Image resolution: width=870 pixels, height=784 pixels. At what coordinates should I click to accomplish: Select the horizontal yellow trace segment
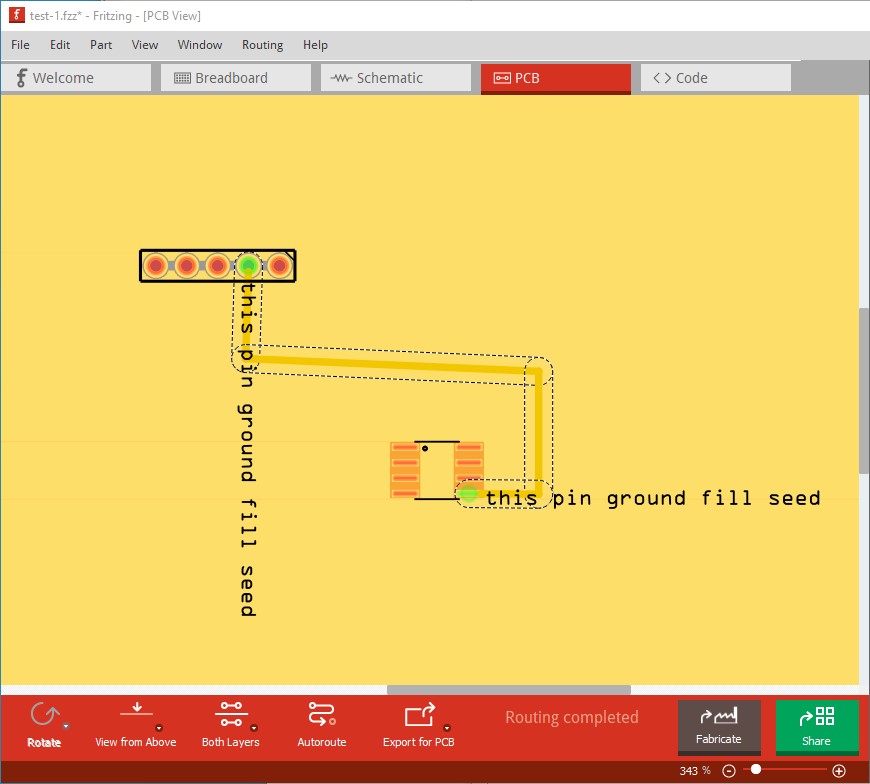coord(393,365)
